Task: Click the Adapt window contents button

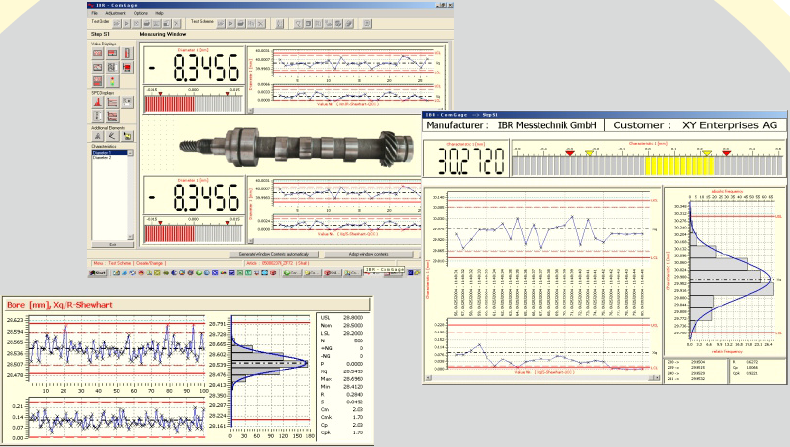Action: click(x=368, y=254)
